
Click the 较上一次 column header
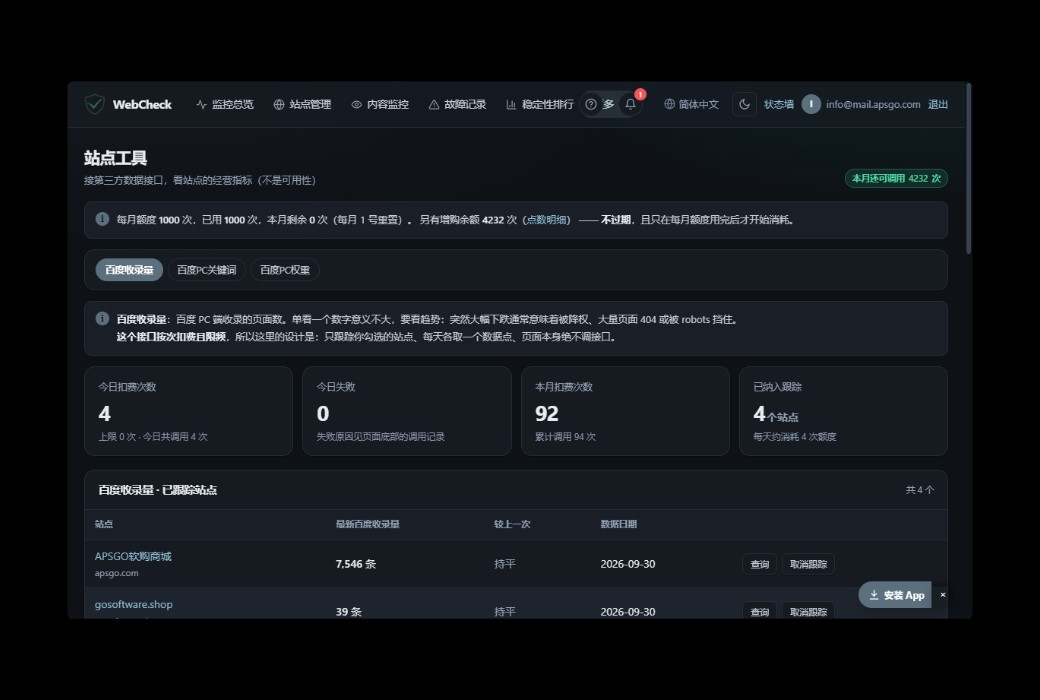click(512, 524)
